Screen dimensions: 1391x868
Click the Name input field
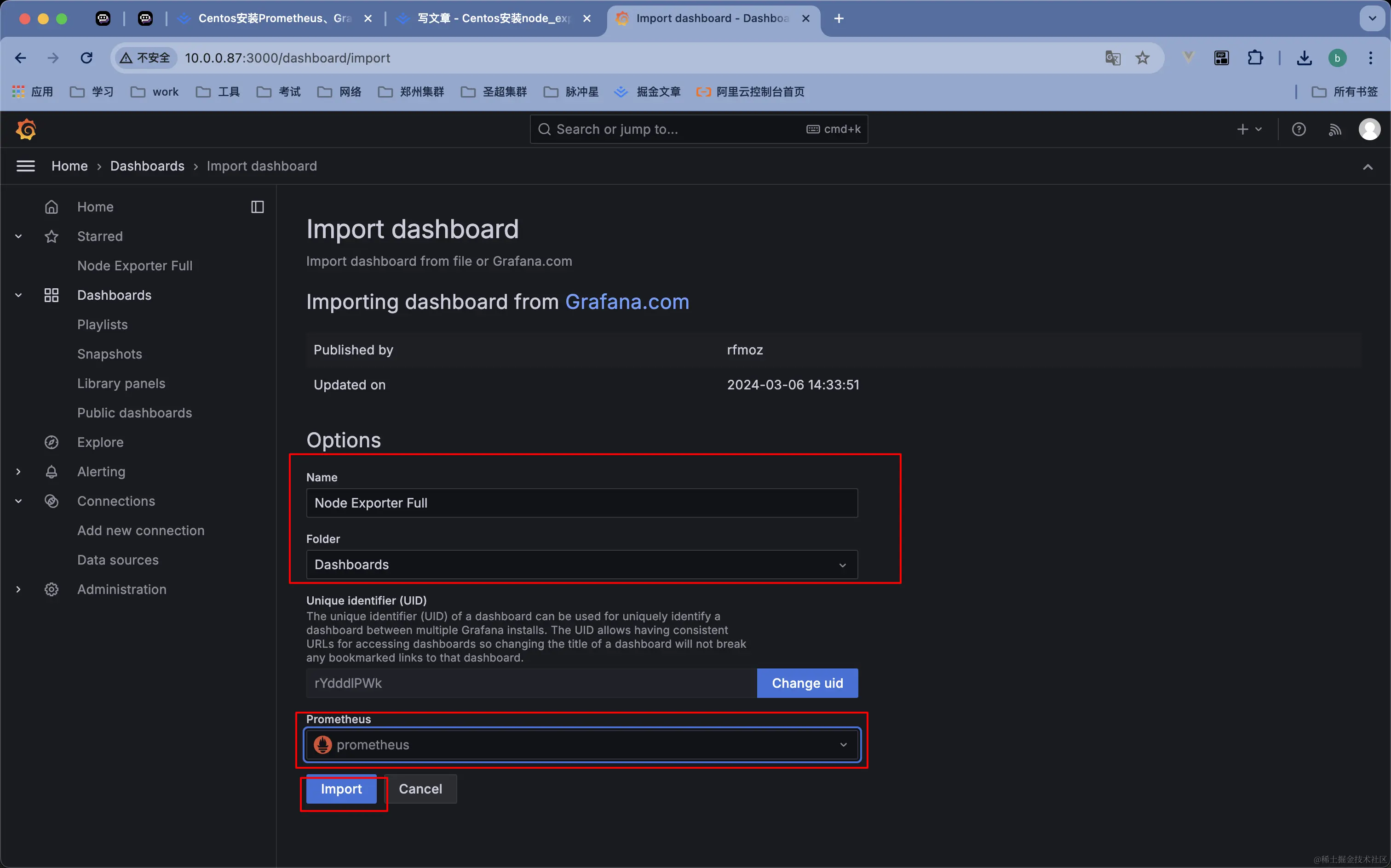tap(581, 503)
